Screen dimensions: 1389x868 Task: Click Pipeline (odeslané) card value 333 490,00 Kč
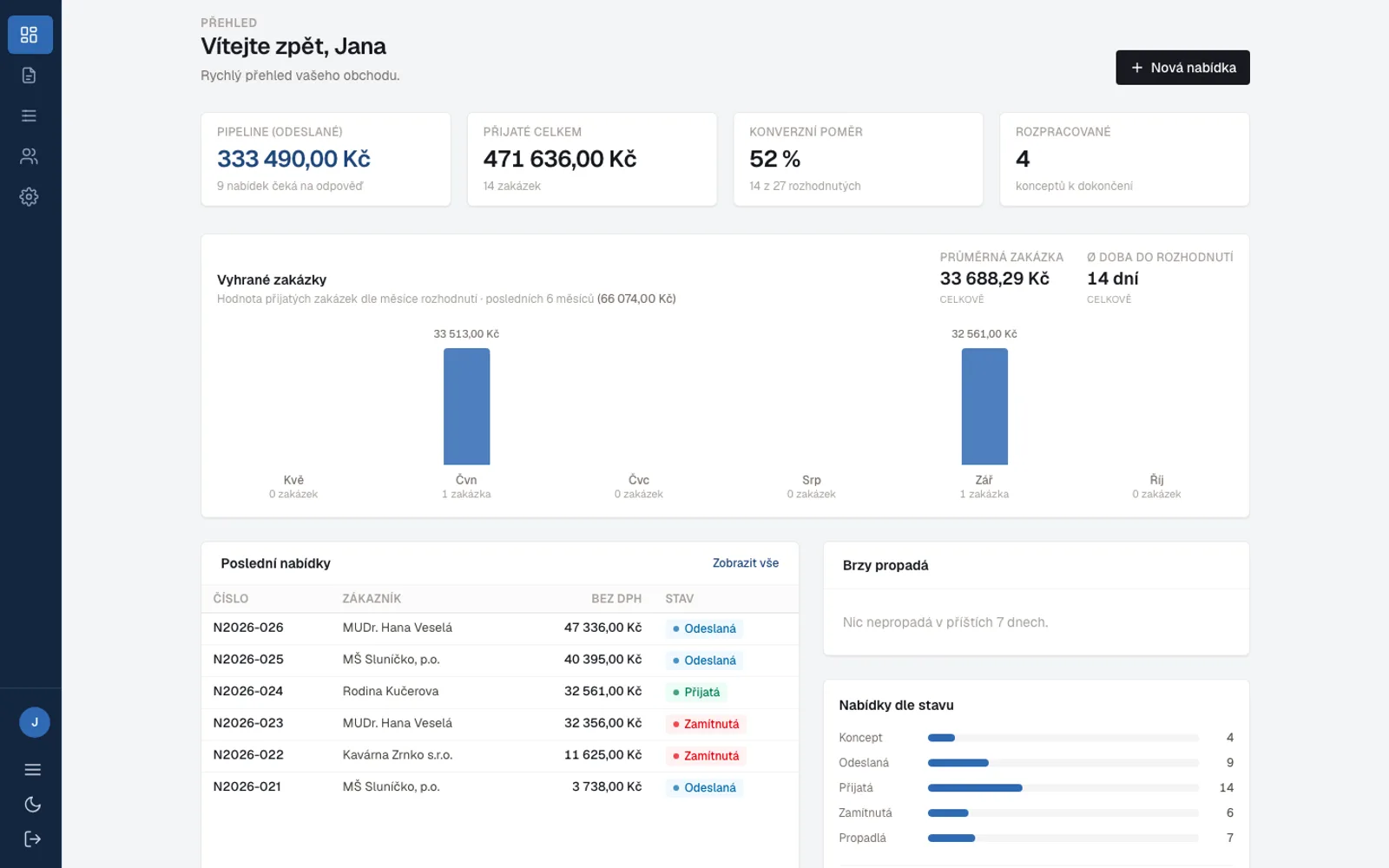(293, 159)
